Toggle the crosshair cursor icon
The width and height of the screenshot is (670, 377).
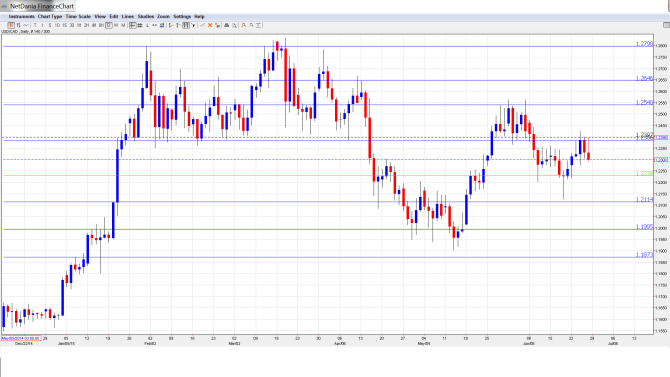click(132, 26)
